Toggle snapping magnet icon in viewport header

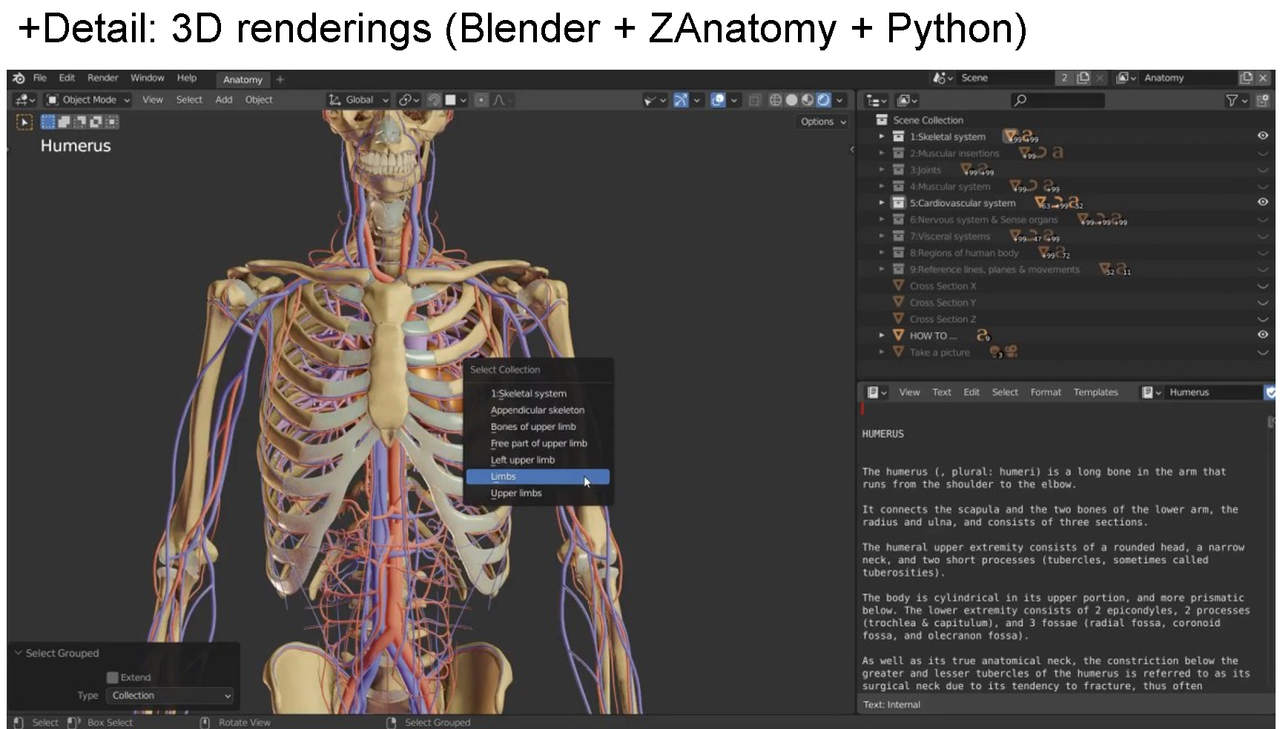[x=436, y=100]
